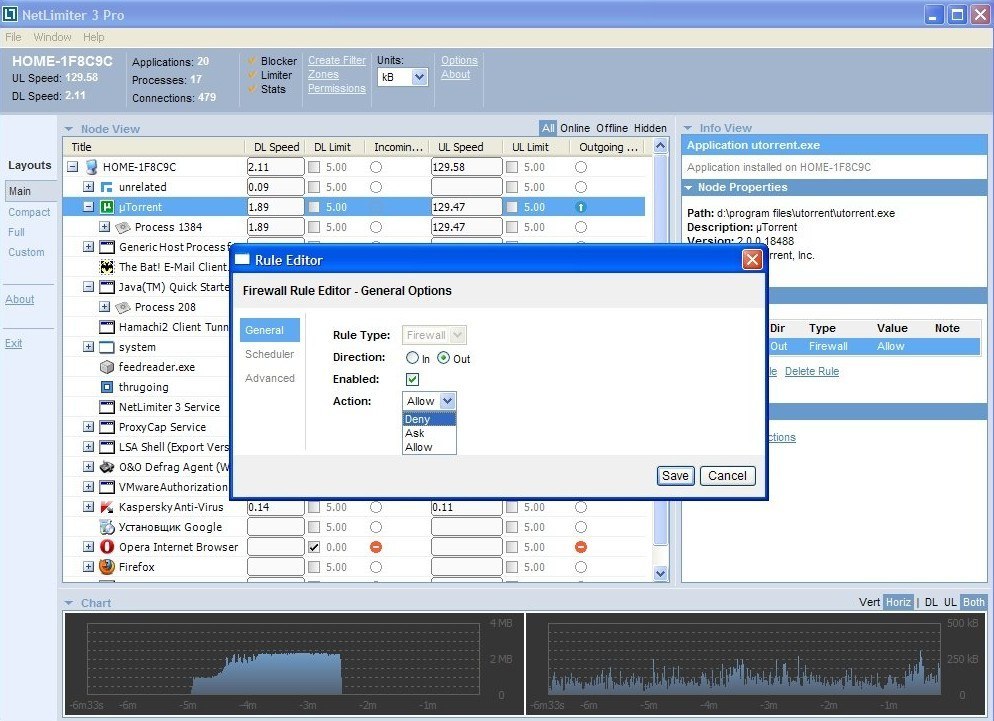Collapse the Node View panel
Image resolution: width=994 pixels, height=721 pixels.
coord(69,129)
